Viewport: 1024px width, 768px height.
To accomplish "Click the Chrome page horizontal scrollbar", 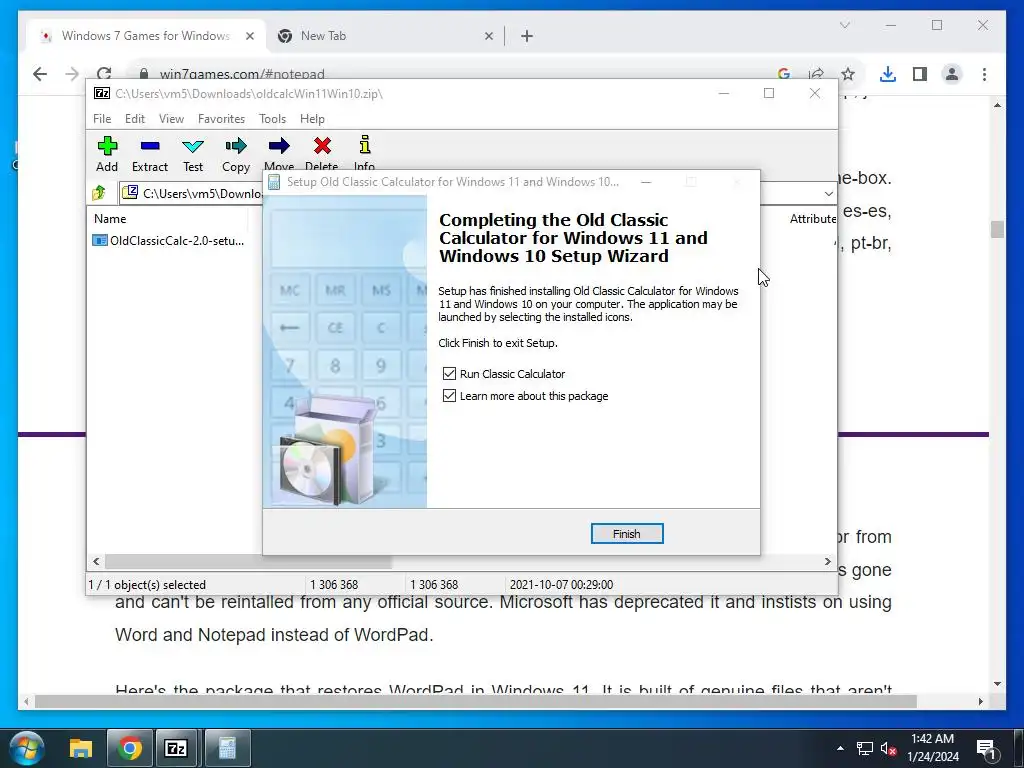I will click(x=475, y=701).
